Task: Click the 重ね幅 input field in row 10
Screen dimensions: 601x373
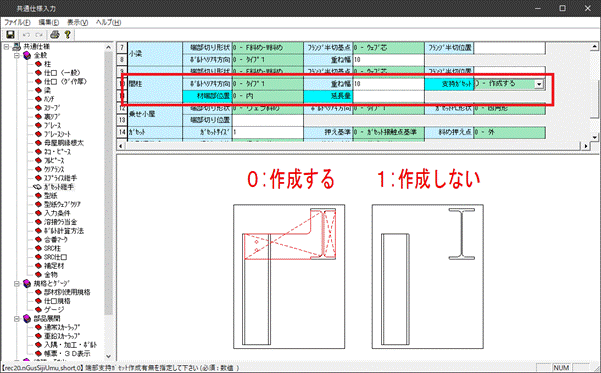Action: coord(388,84)
